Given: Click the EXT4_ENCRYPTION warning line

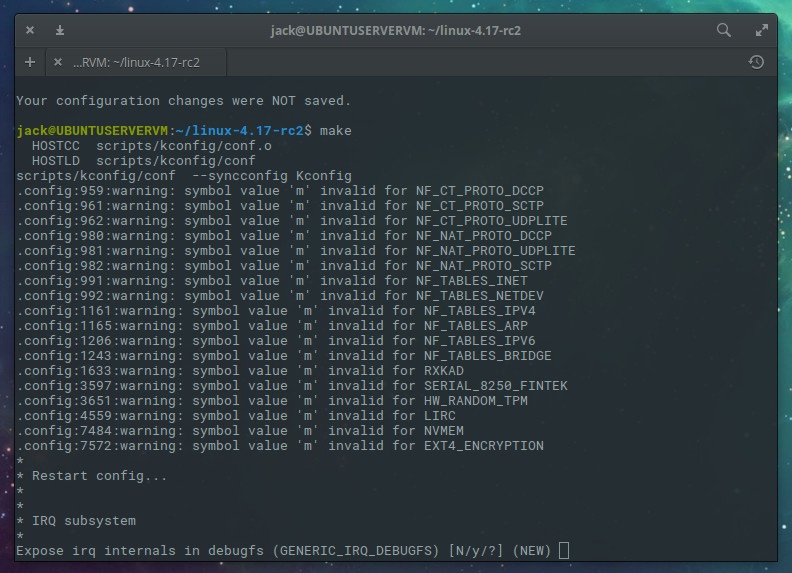Looking at the screenshot, I should pos(280,446).
